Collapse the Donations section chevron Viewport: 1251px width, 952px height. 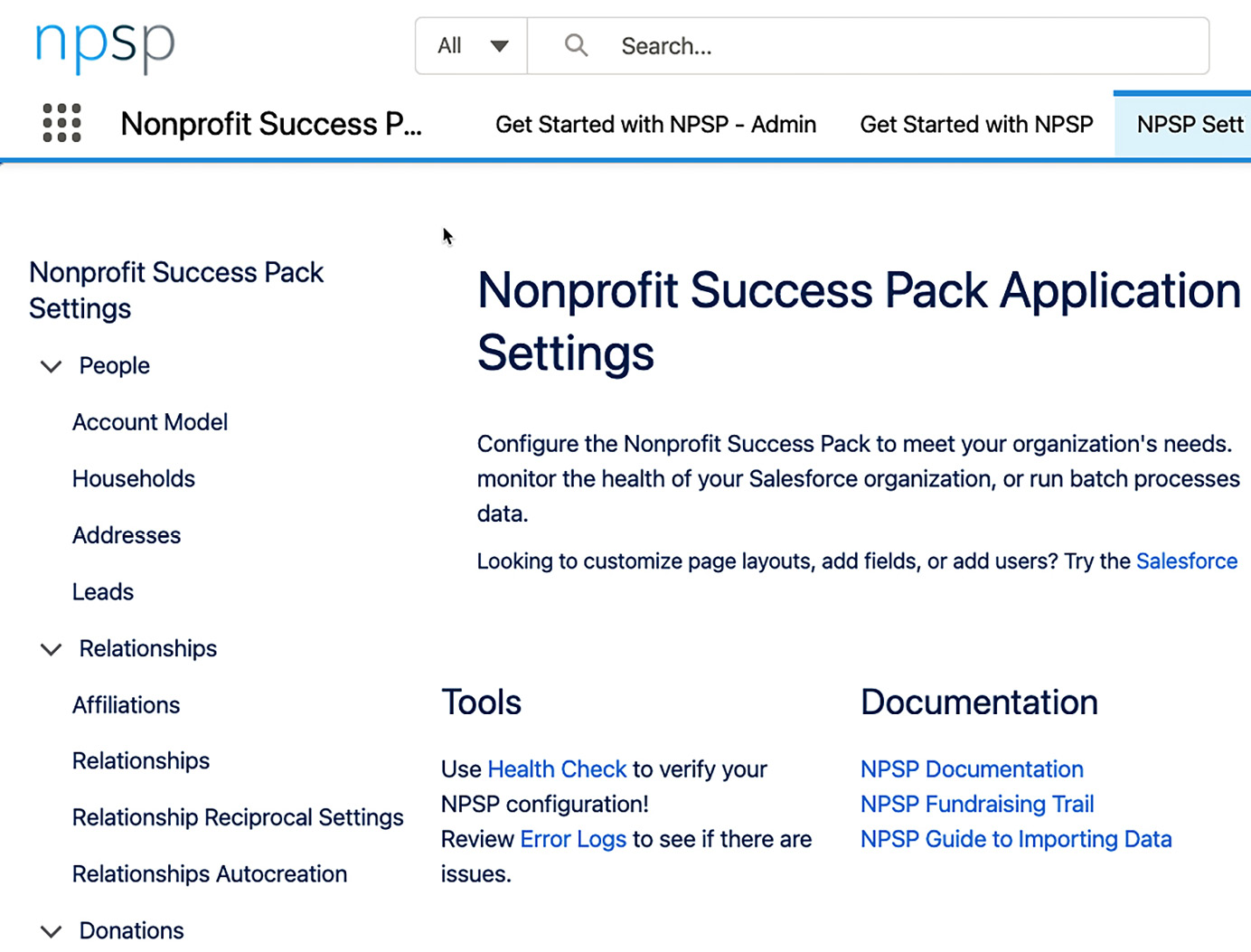[52, 931]
